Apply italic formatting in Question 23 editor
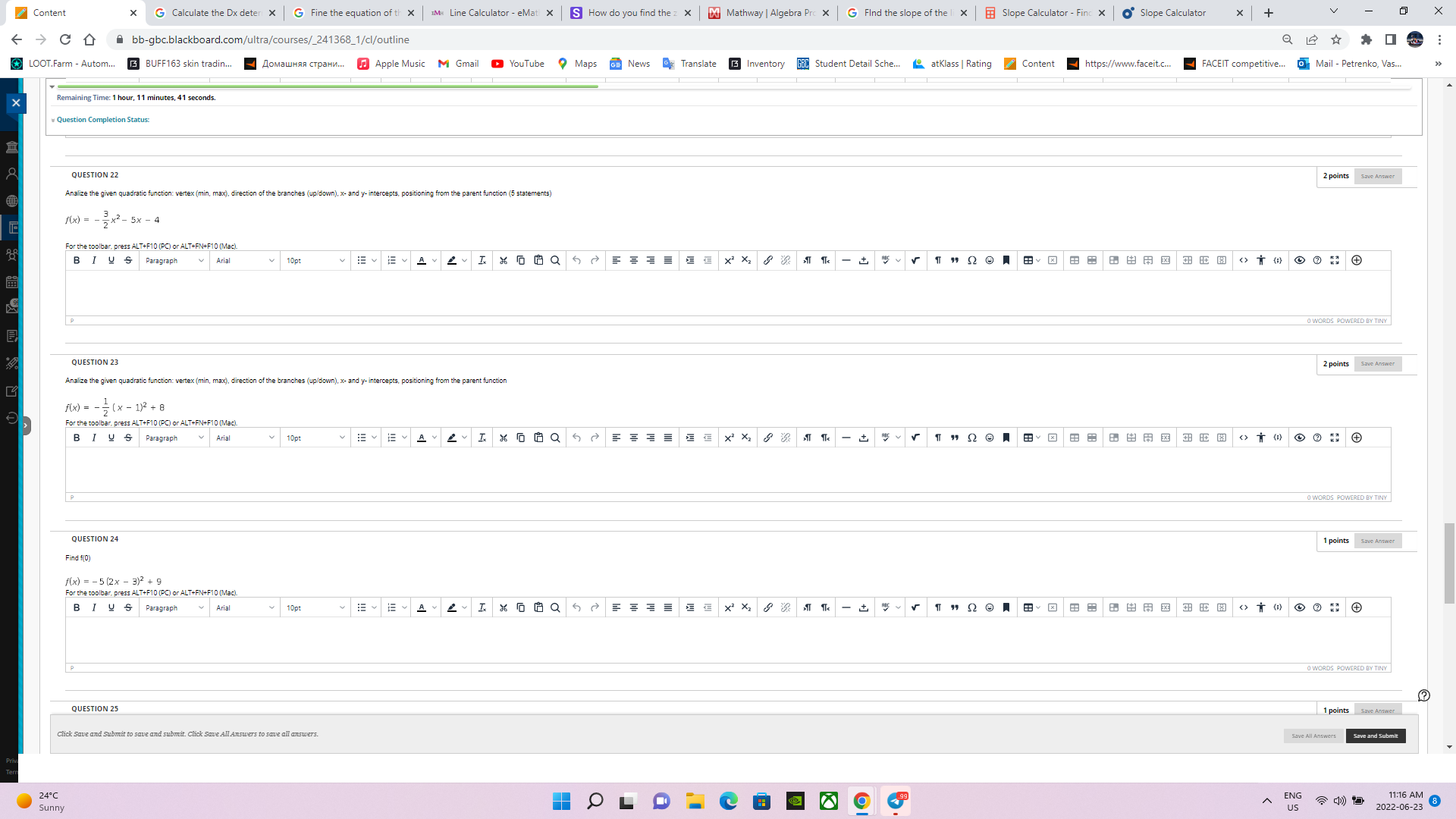1456x819 pixels. (x=94, y=438)
